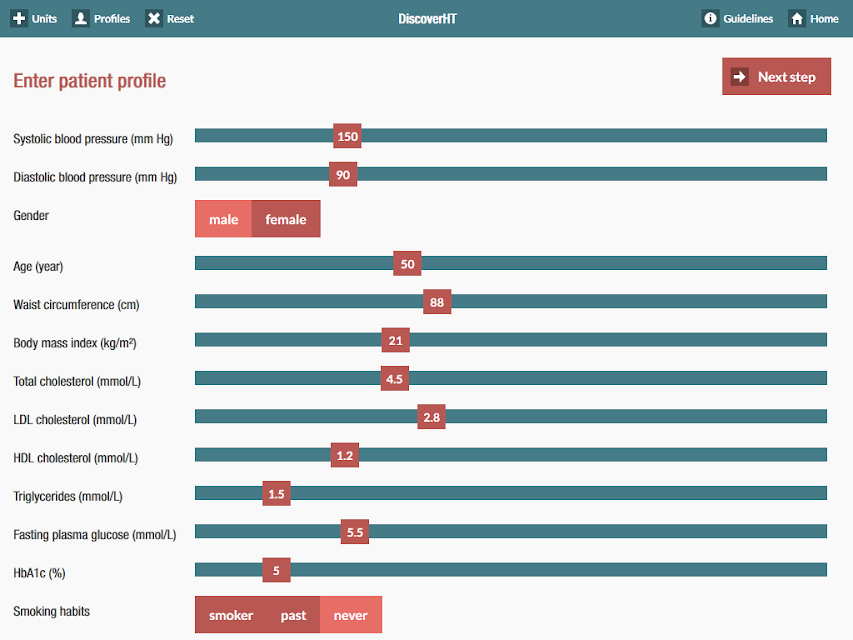853x640 pixels.
Task: Click the HbA1c slider handle showing 5
Action: coord(276,570)
